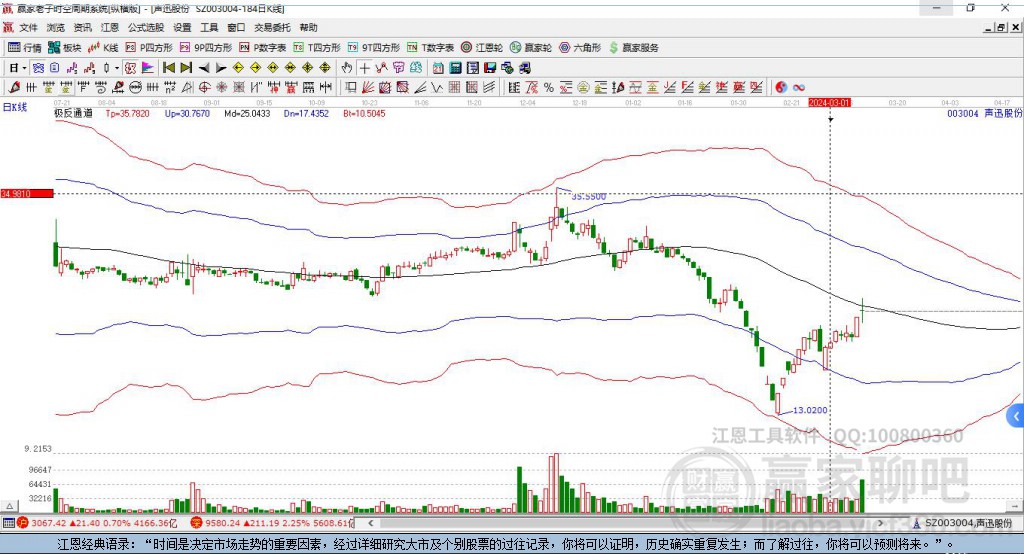Open the 9T四方形 tool

[x=374, y=48]
